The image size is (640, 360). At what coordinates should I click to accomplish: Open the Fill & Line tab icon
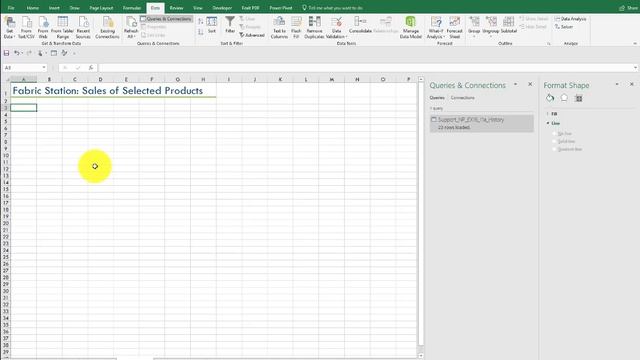[x=550, y=98]
